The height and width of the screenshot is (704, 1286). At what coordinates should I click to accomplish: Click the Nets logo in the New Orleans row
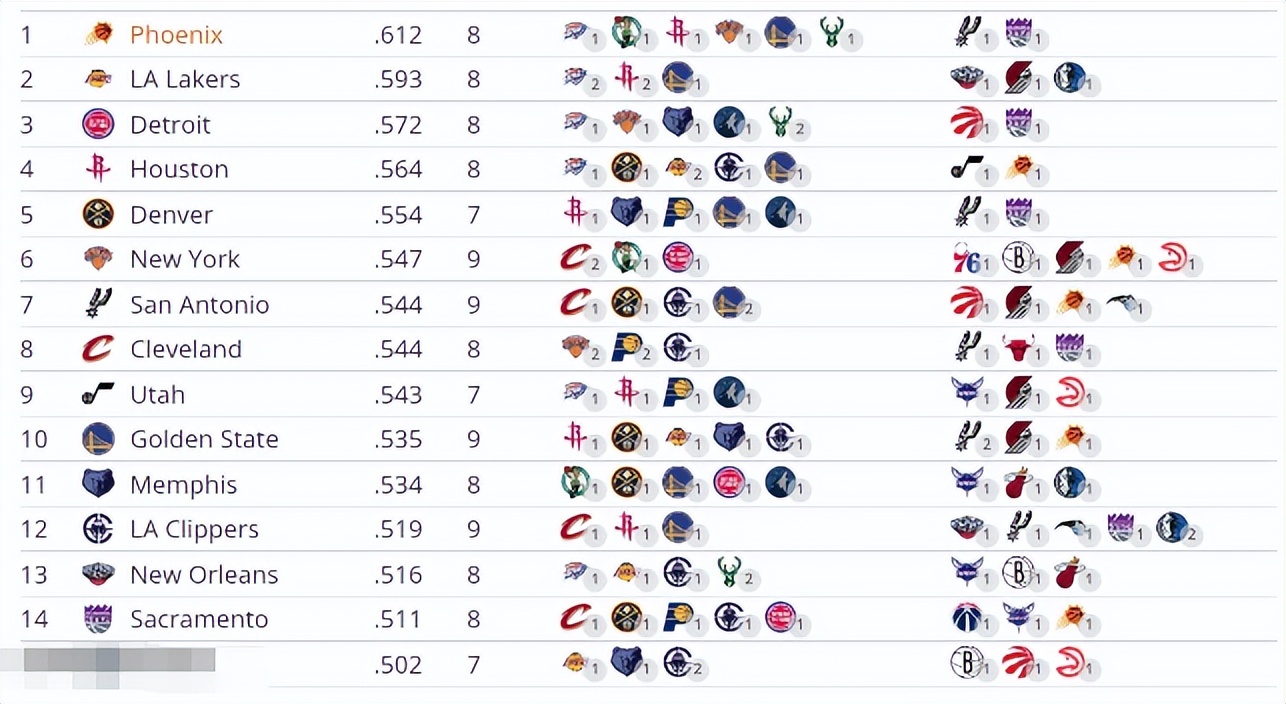coord(1018,572)
